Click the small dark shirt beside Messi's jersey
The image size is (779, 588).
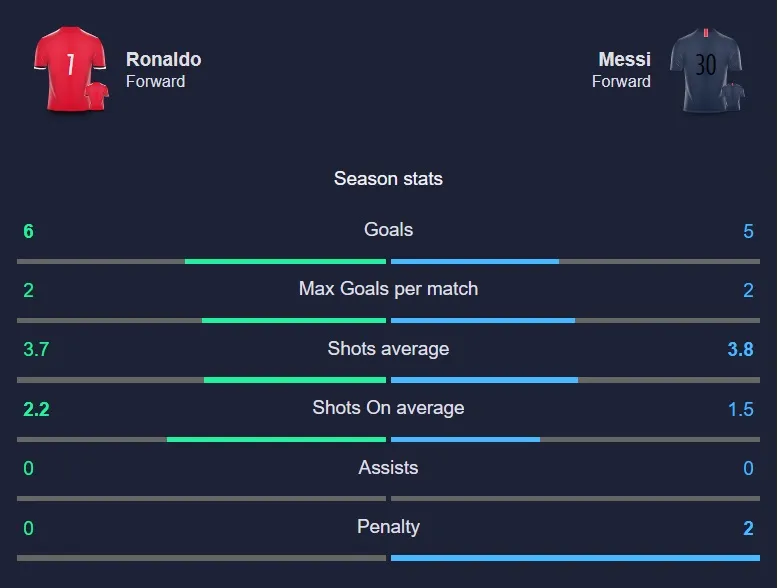point(733,97)
